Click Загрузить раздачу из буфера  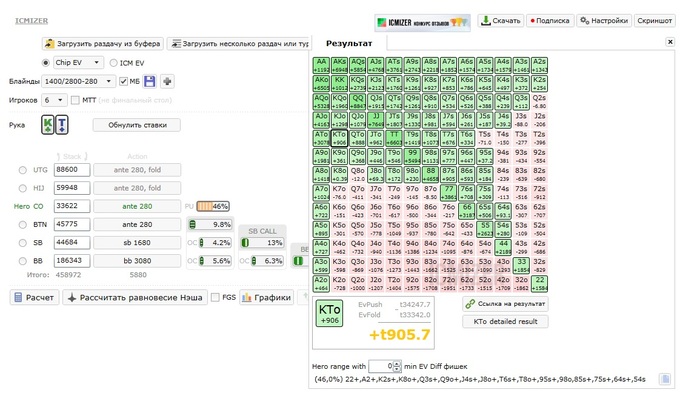[103, 44]
